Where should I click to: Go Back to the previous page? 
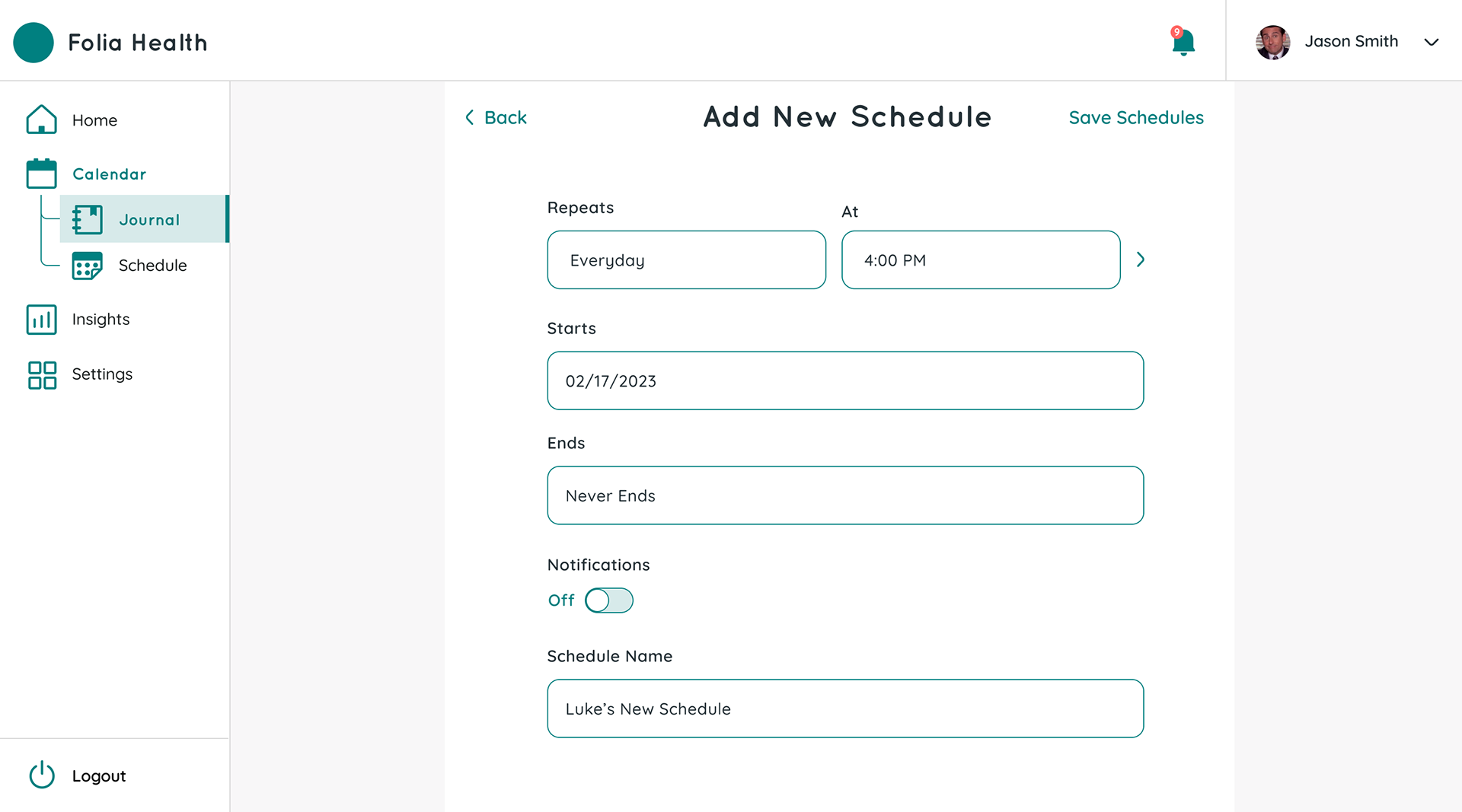[x=496, y=118]
